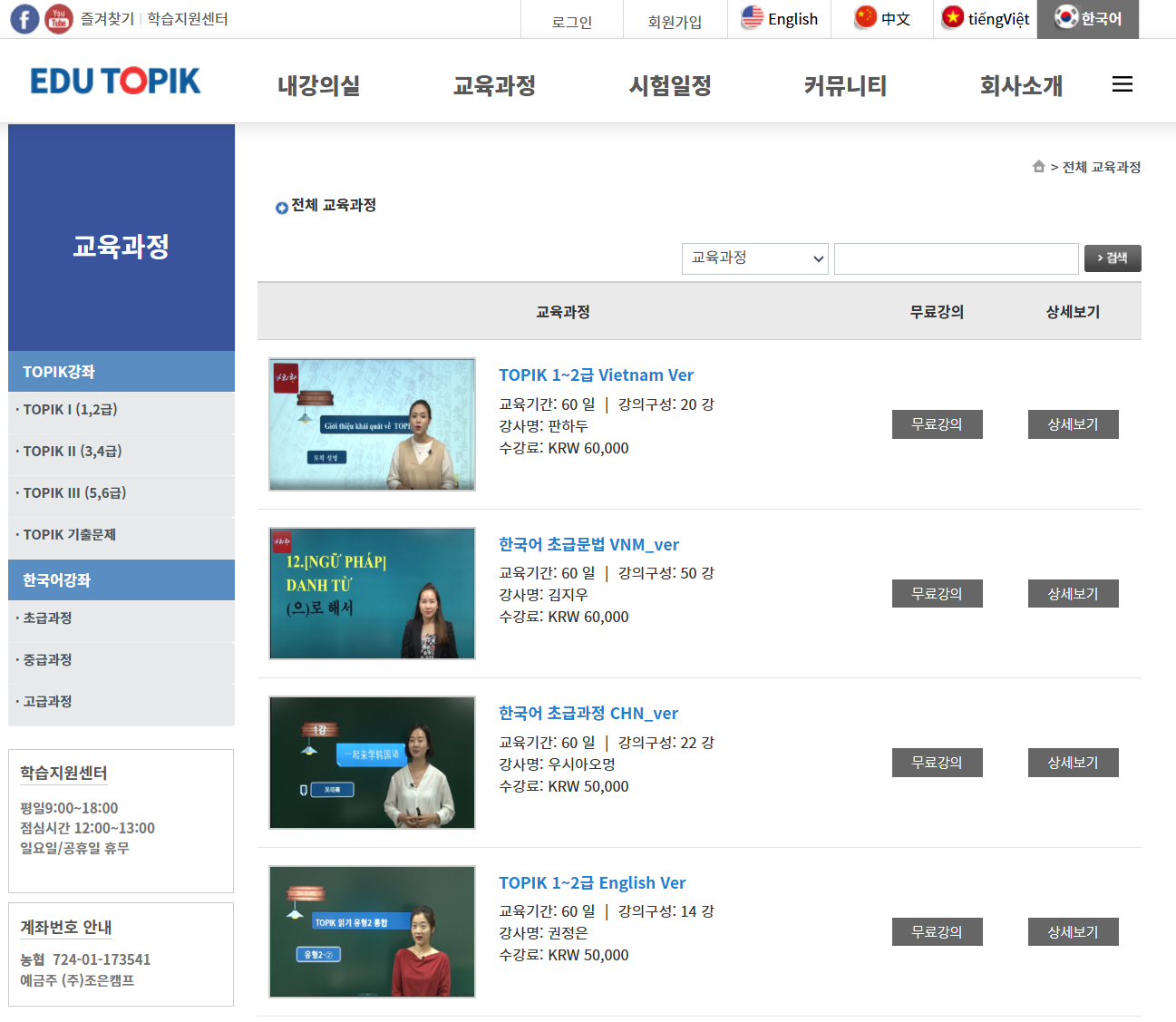
Task: Open 한국어 초급문법 VNM_ver video thumbnail
Action: (x=372, y=593)
